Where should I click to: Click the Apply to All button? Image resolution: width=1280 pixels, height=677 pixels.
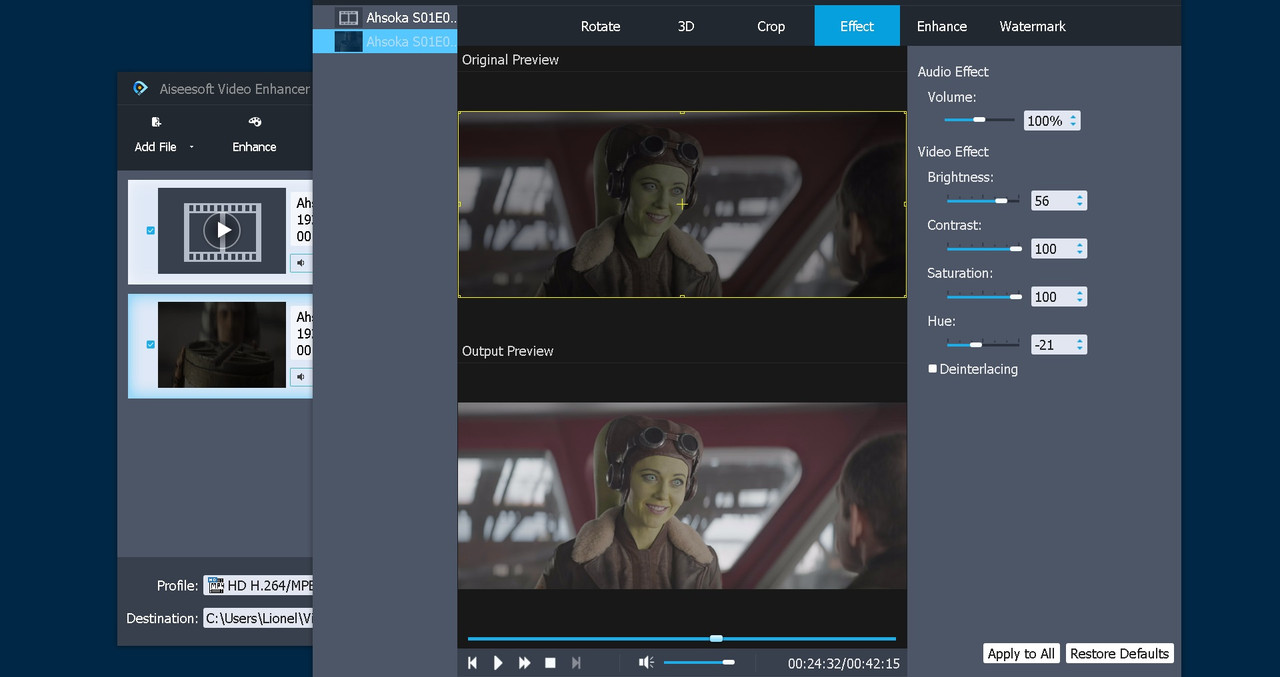coord(1021,653)
